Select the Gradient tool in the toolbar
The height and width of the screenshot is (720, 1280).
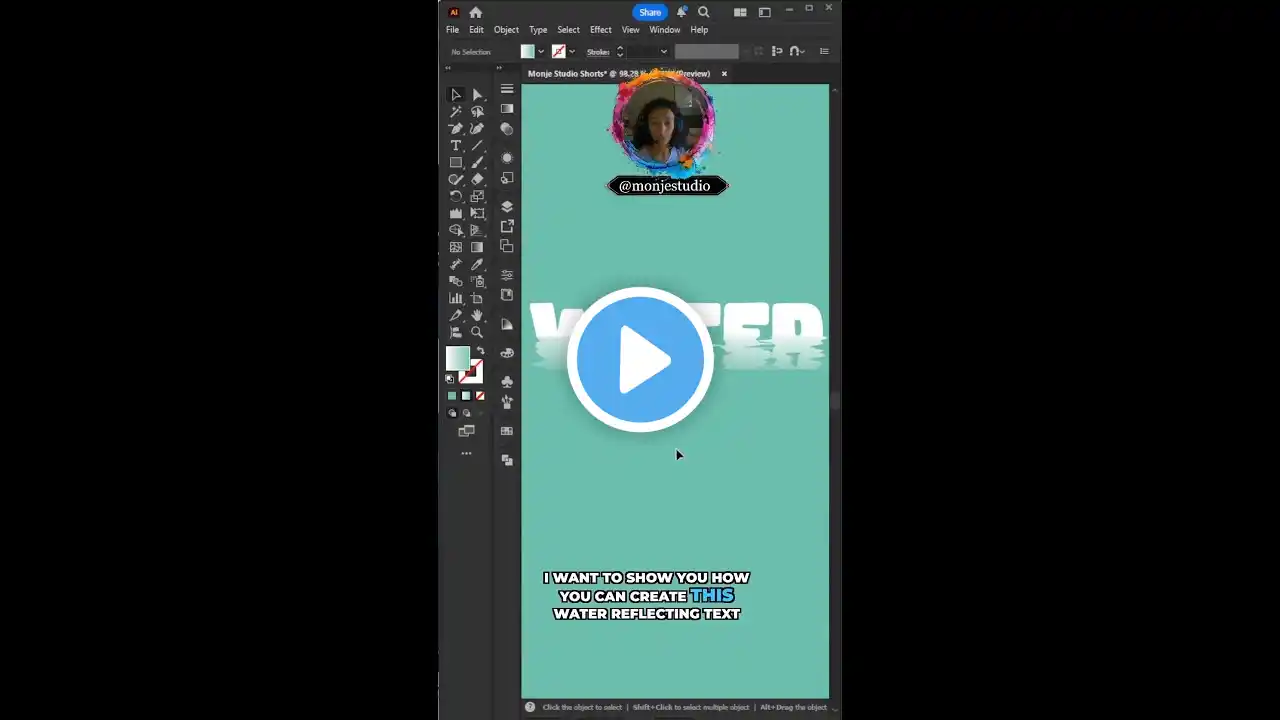point(477,248)
